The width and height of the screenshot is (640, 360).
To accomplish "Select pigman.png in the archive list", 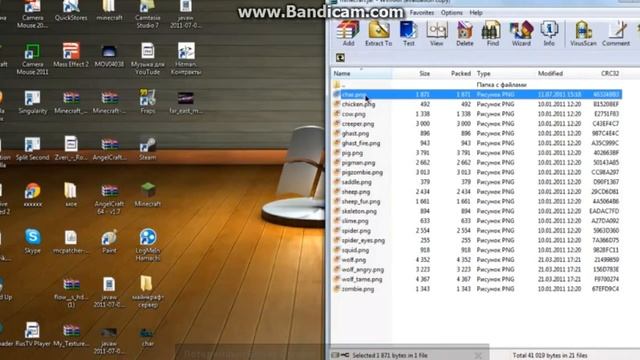I will (477, 162).
